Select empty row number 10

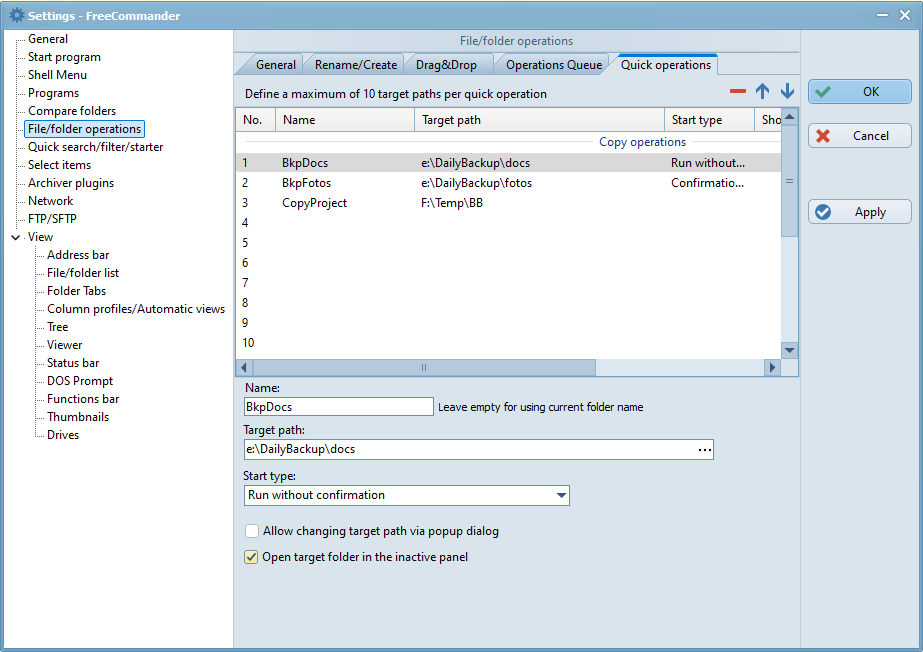pyautogui.click(x=509, y=343)
